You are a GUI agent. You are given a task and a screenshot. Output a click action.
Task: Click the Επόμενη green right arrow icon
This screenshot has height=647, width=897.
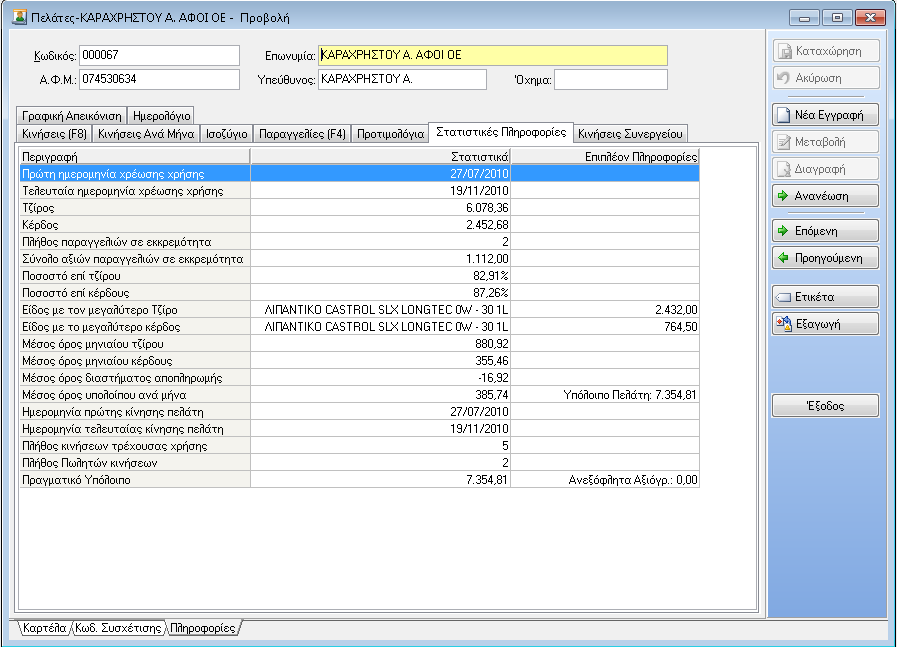(783, 231)
